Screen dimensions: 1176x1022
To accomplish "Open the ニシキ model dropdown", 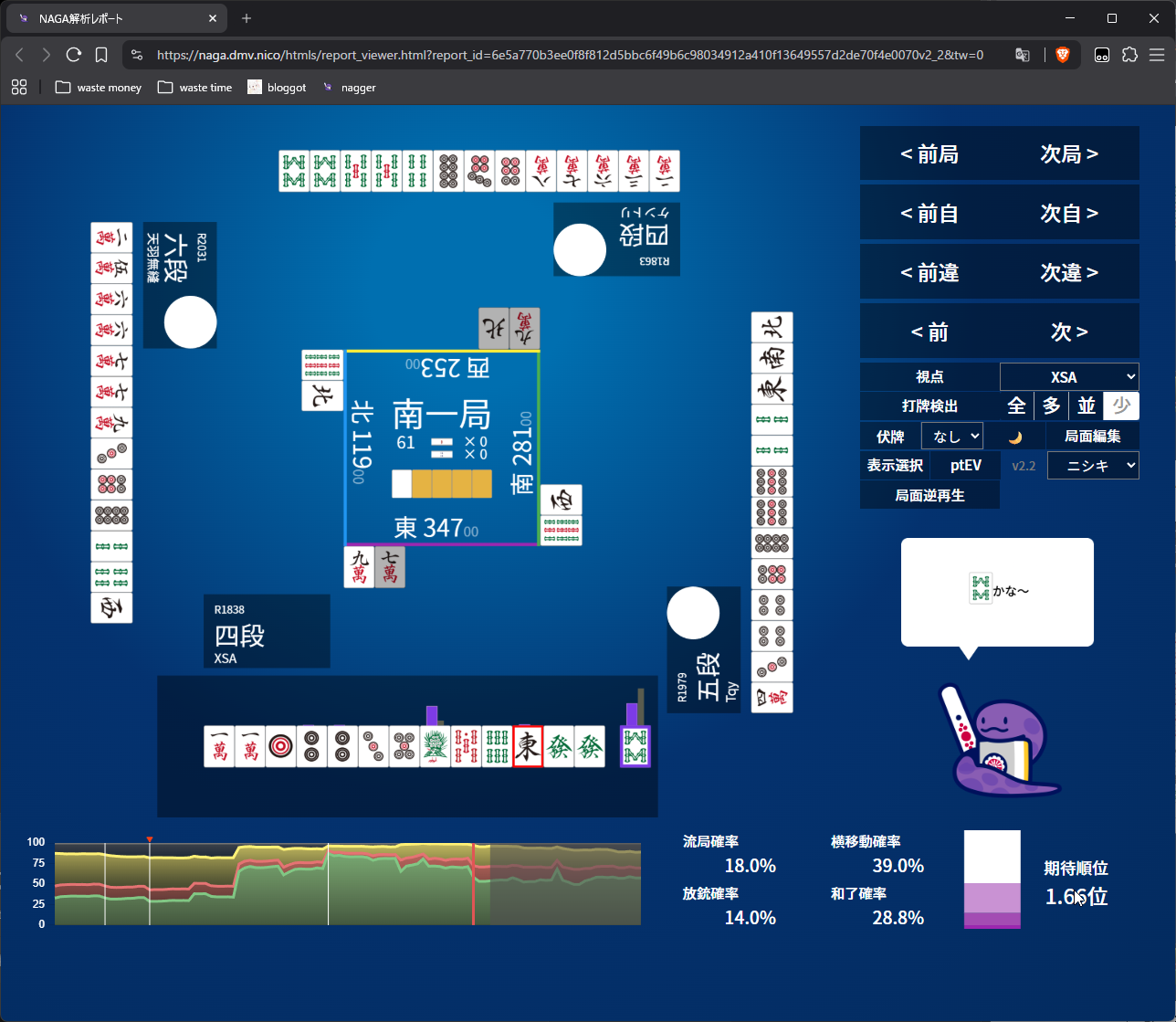I will (x=1093, y=466).
